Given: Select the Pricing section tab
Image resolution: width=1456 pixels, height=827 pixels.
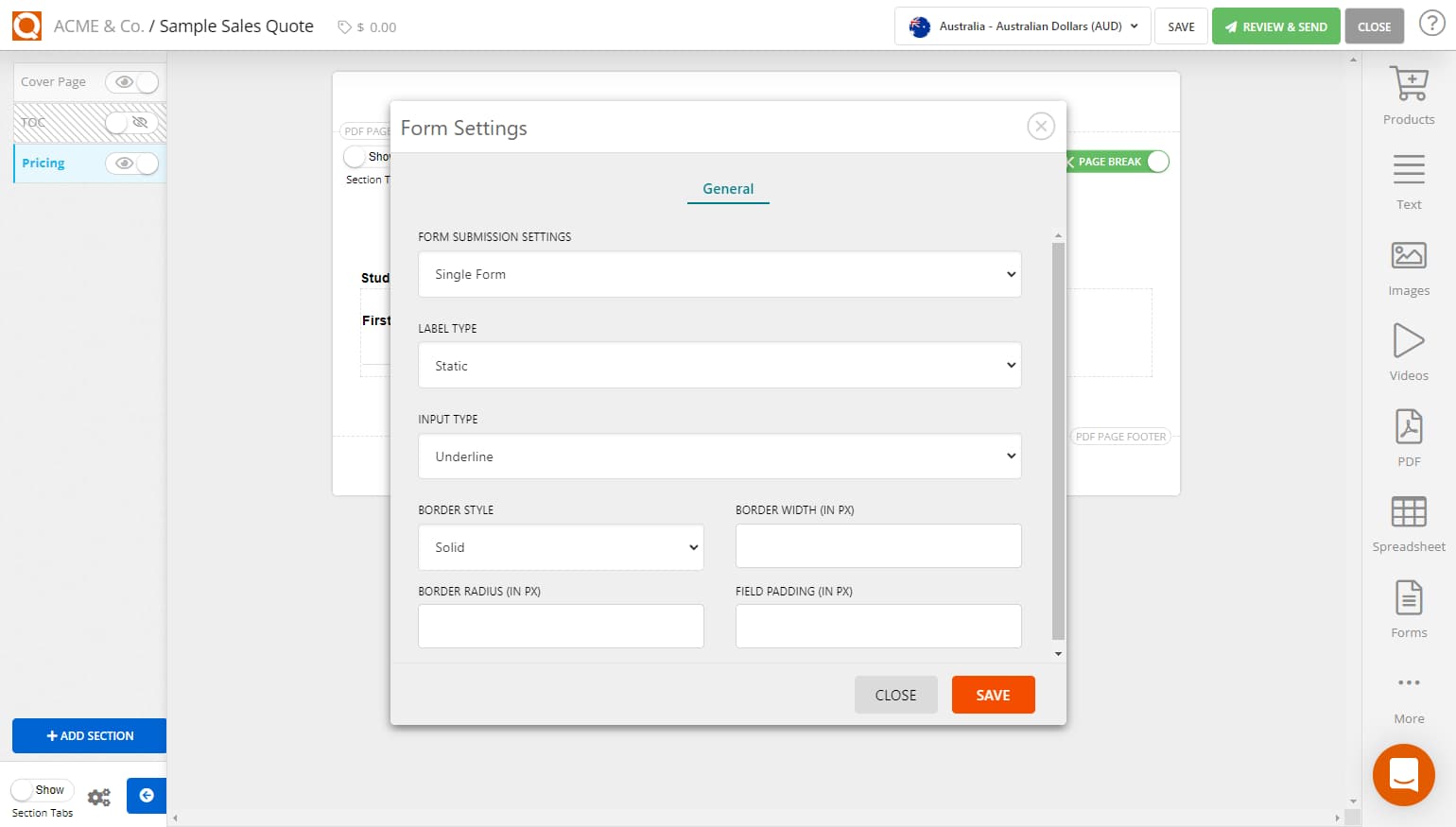Looking at the screenshot, I should coord(43,163).
